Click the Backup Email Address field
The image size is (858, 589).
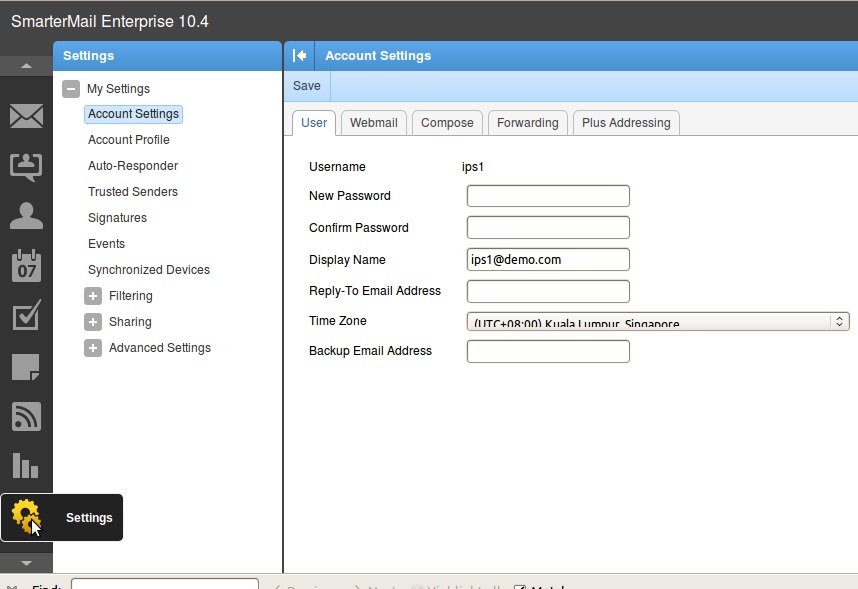pos(548,351)
